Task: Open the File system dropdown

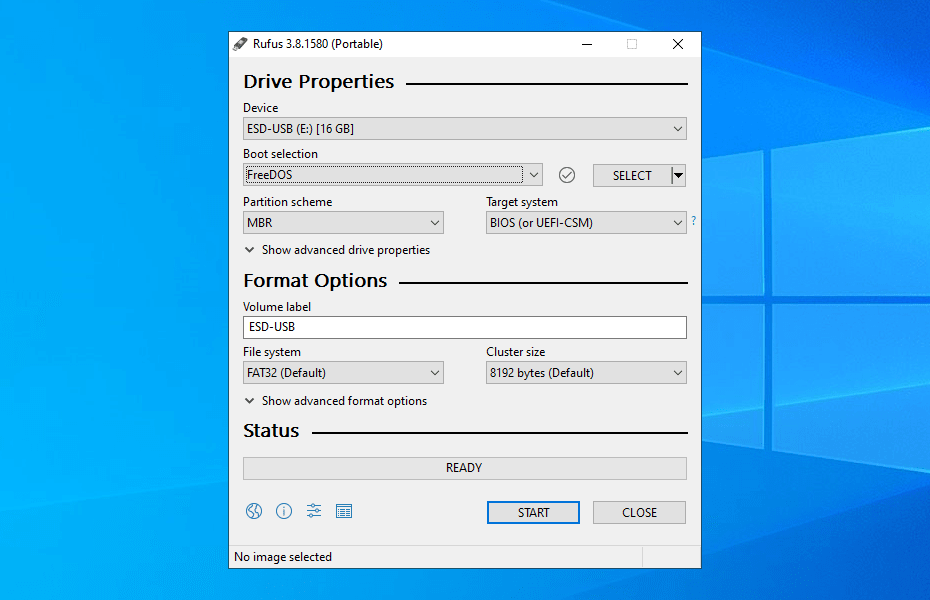Action: click(343, 373)
